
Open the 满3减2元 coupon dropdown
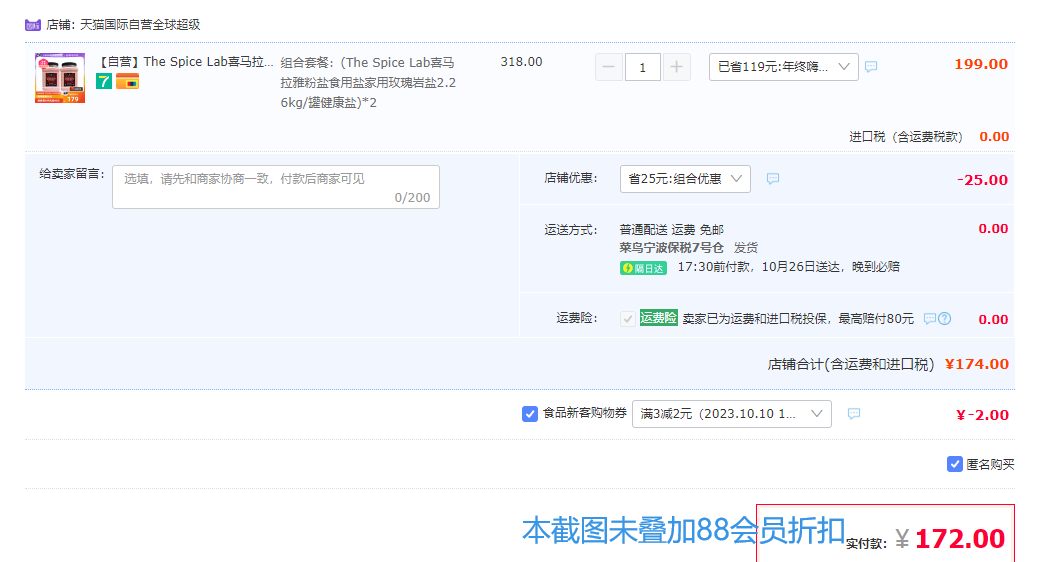click(x=732, y=414)
